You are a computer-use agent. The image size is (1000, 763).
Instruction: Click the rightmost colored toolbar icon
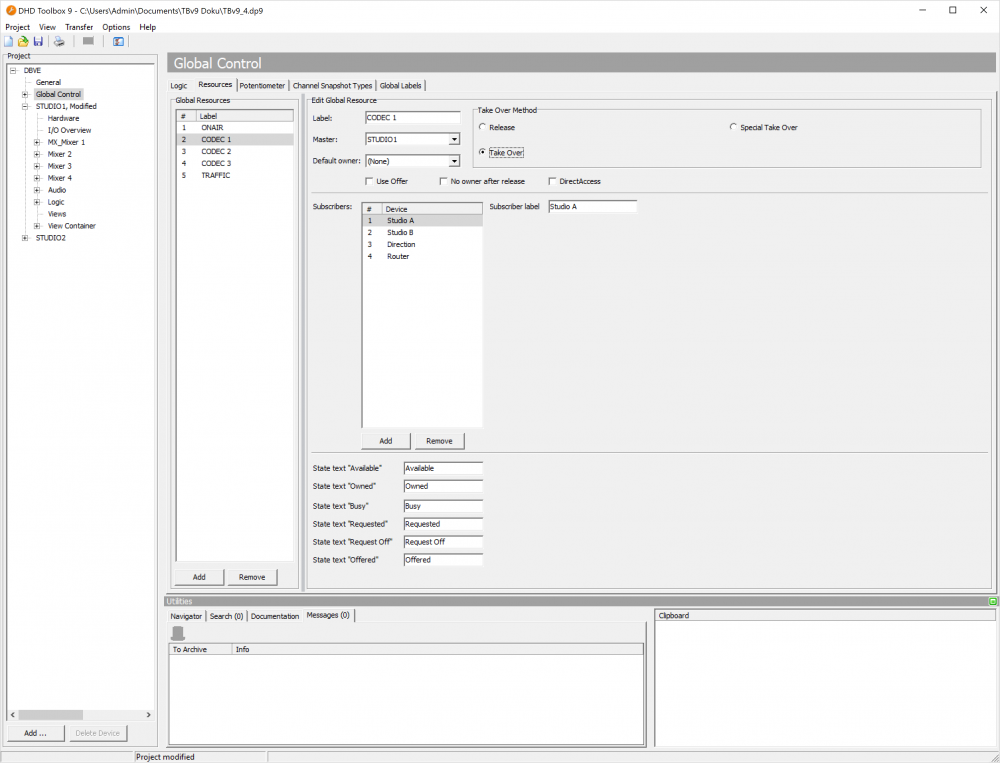117,41
